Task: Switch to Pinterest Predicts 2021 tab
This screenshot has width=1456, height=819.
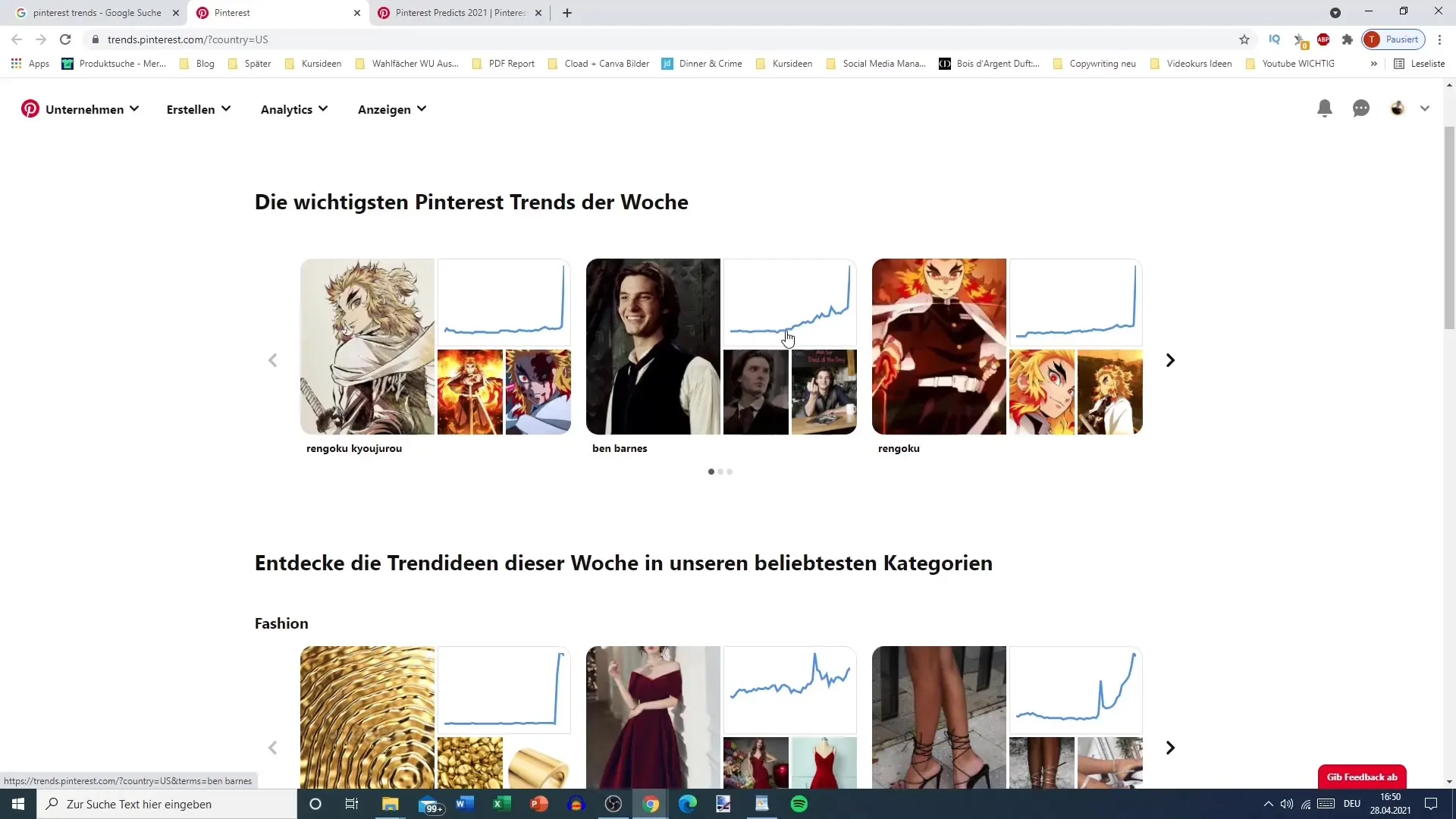Action: pyautogui.click(x=460, y=13)
